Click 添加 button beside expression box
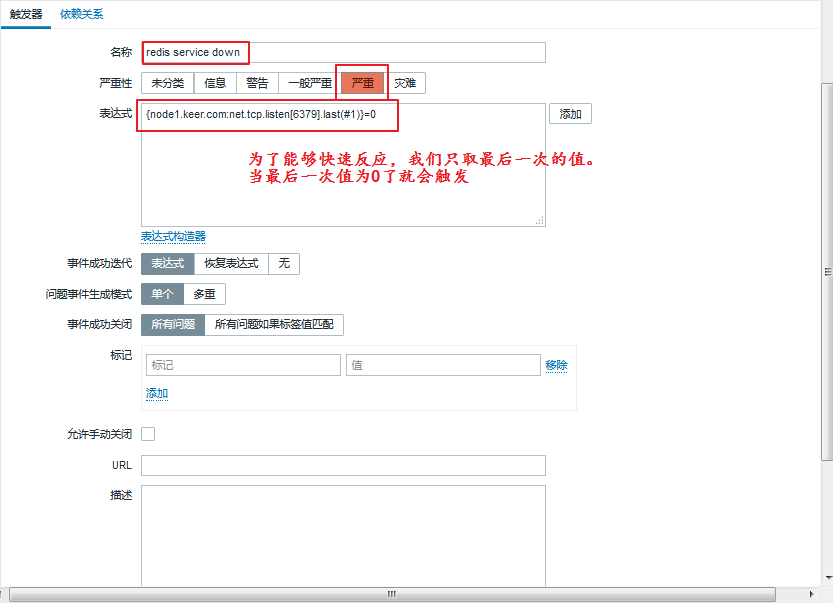Image resolution: width=833 pixels, height=603 pixels. (x=570, y=114)
